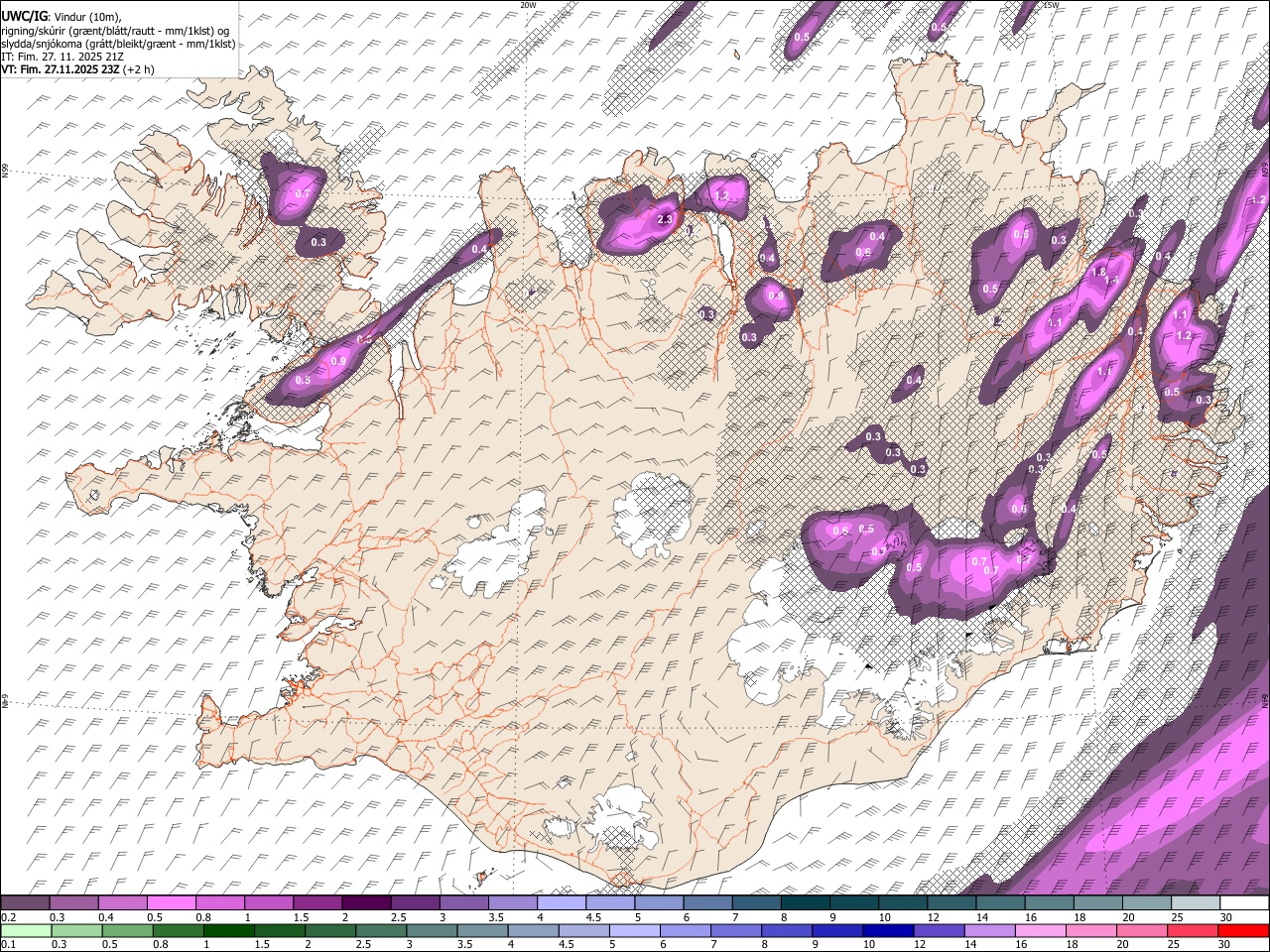The image size is (1270, 952).
Task: Pick the 25 swatch in the lower rain legend
Action: pyautogui.click(x=1191, y=930)
